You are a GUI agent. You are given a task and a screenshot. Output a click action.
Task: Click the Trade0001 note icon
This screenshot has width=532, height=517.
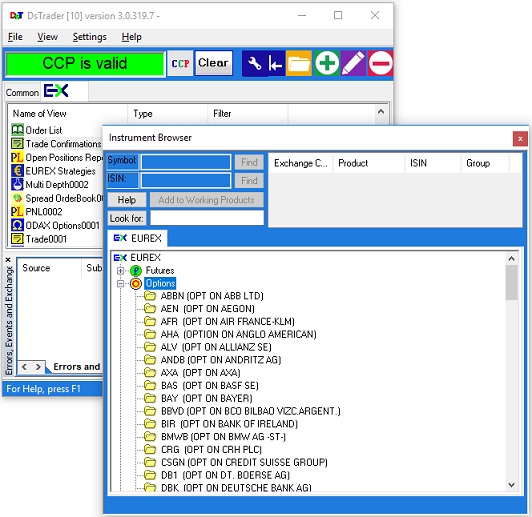pyautogui.click(x=17, y=239)
